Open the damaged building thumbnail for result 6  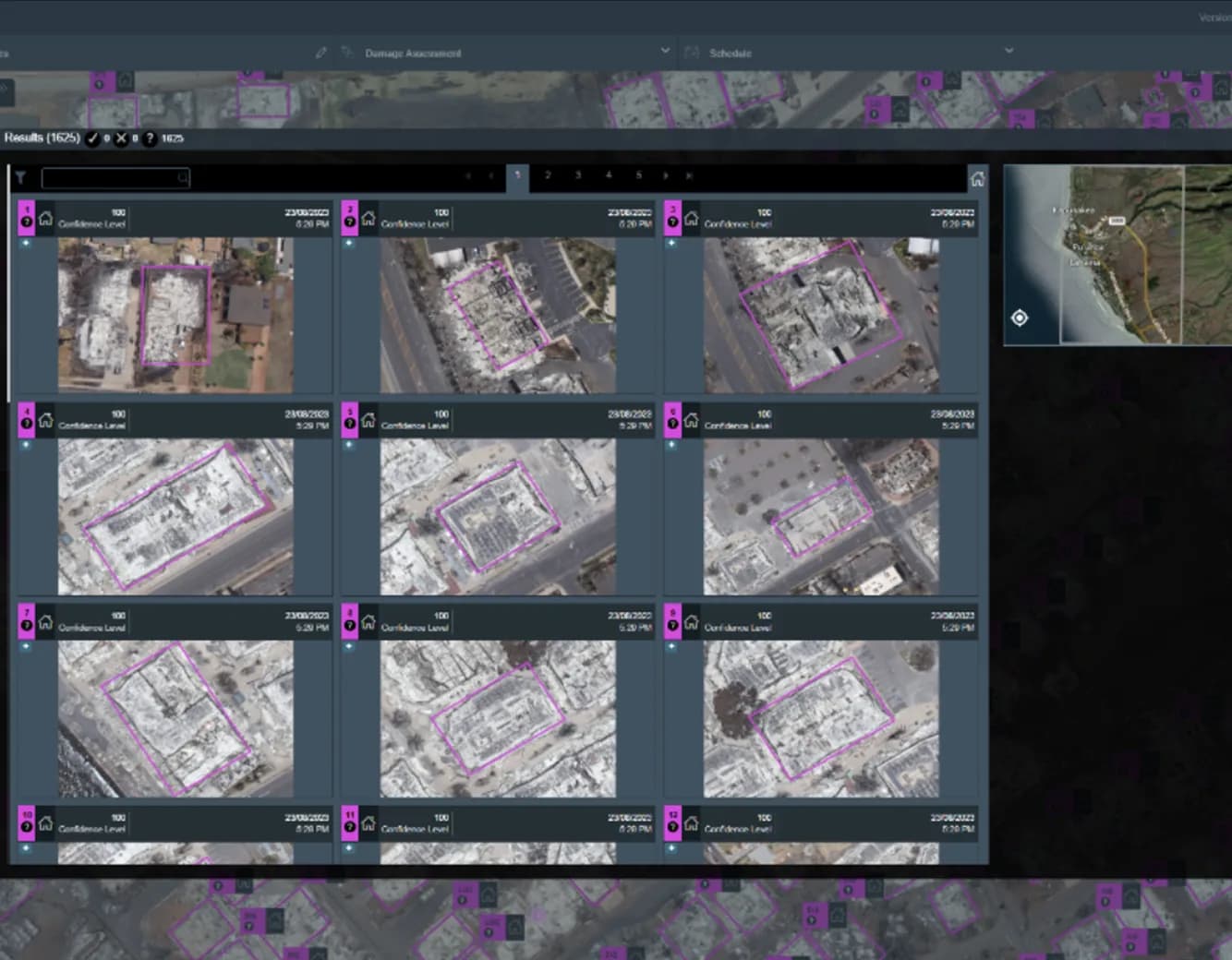tap(821, 516)
